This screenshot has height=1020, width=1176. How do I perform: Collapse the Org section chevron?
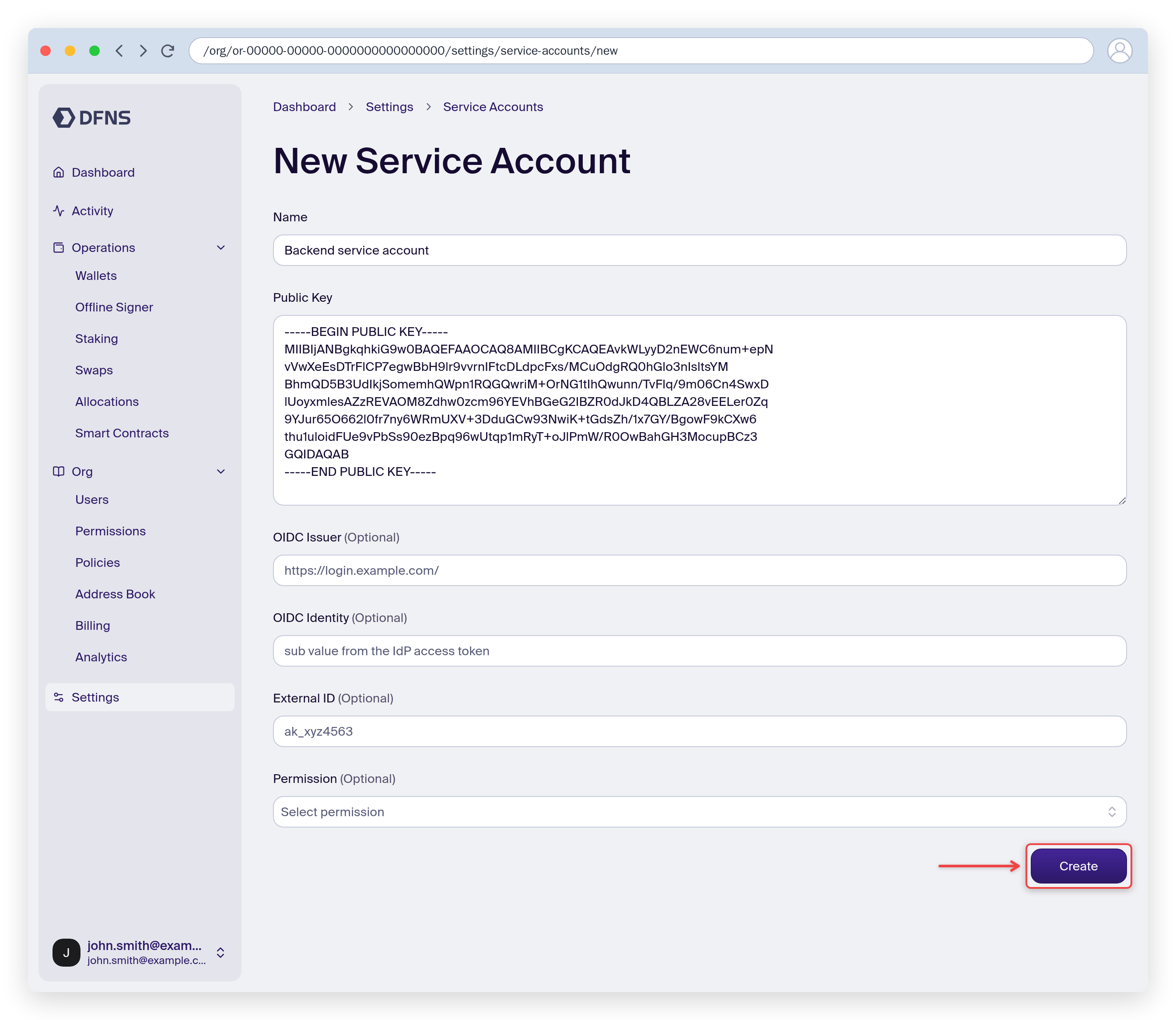click(221, 472)
